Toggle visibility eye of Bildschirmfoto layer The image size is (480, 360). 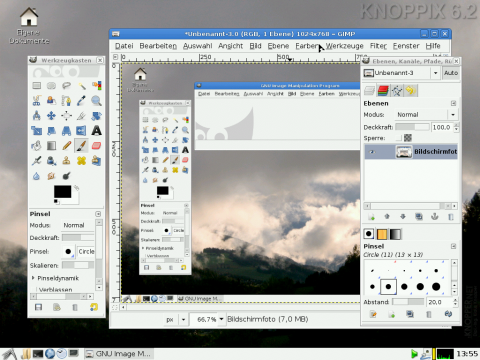point(372,152)
